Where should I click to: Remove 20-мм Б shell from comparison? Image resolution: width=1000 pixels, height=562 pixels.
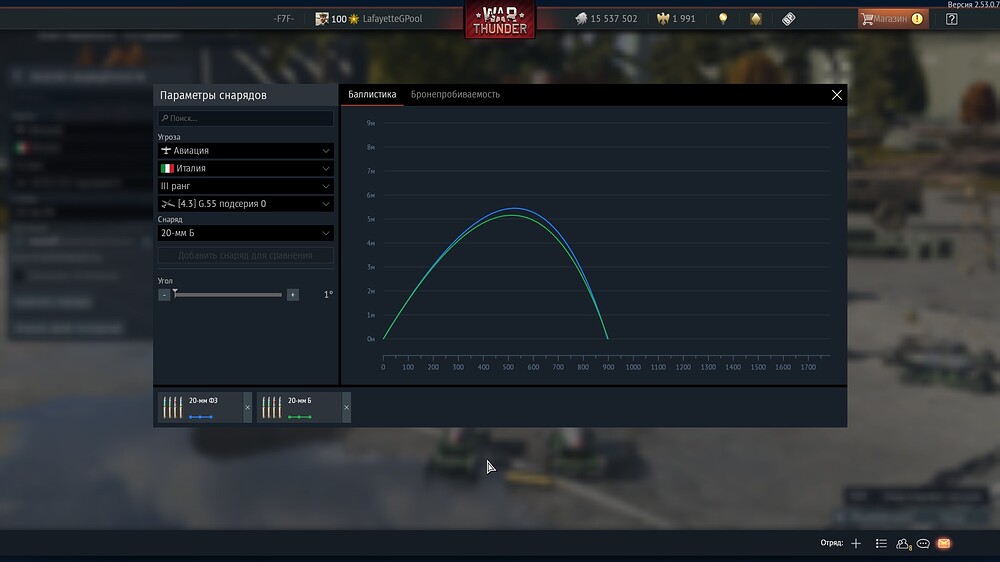point(347,407)
